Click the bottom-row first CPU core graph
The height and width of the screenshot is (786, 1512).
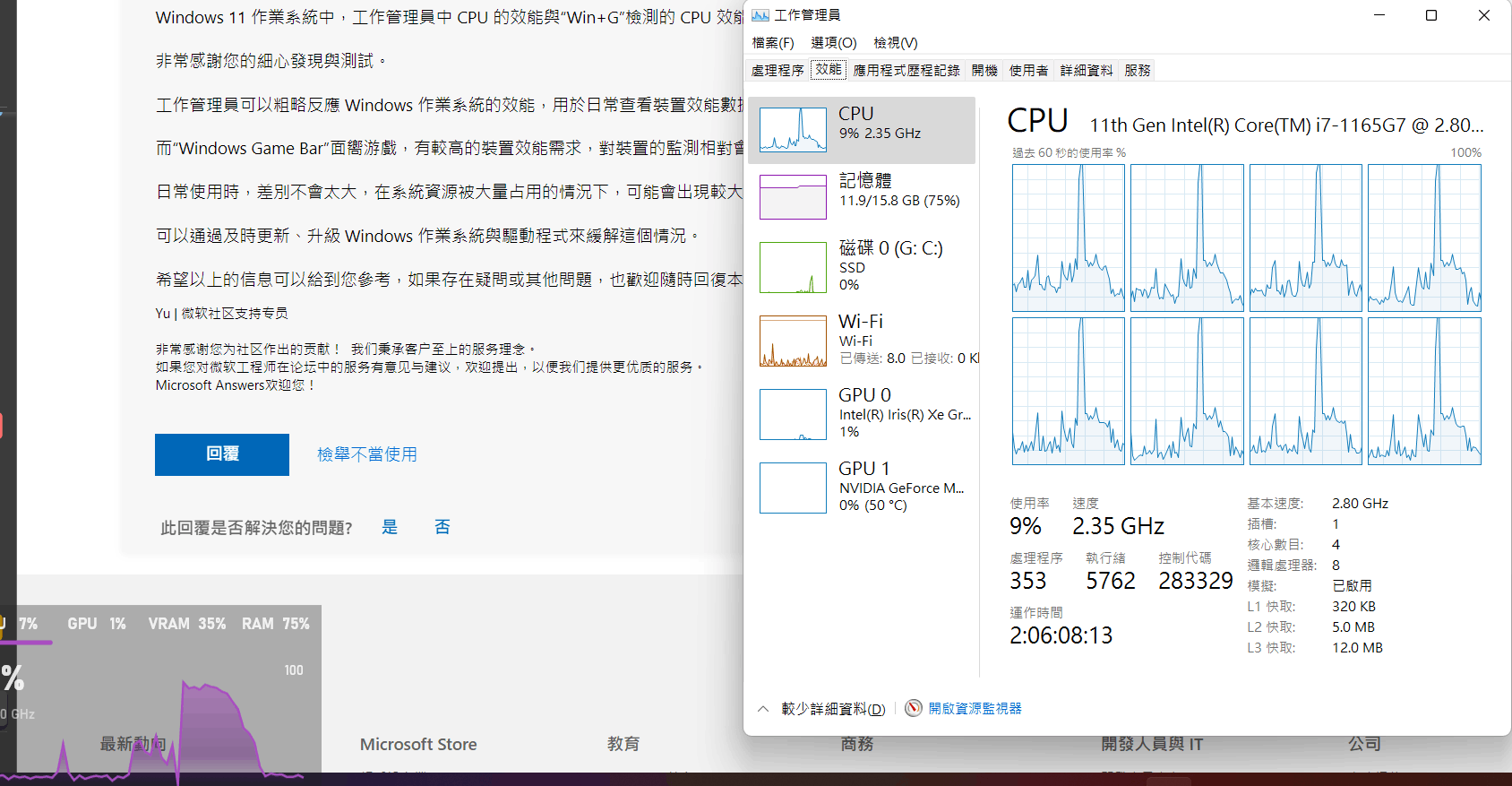coord(1069,391)
